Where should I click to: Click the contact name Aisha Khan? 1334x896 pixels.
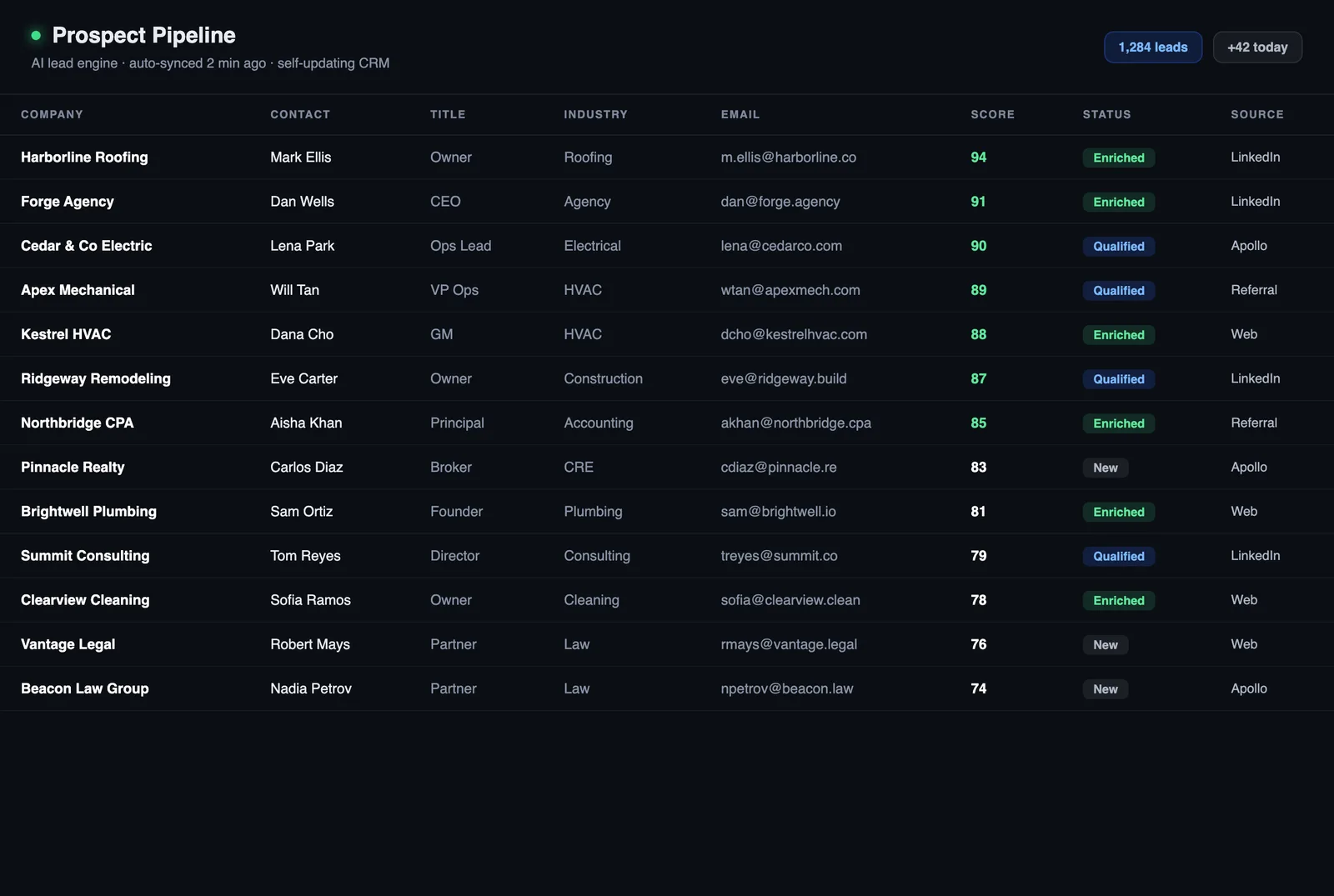click(306, 423)
